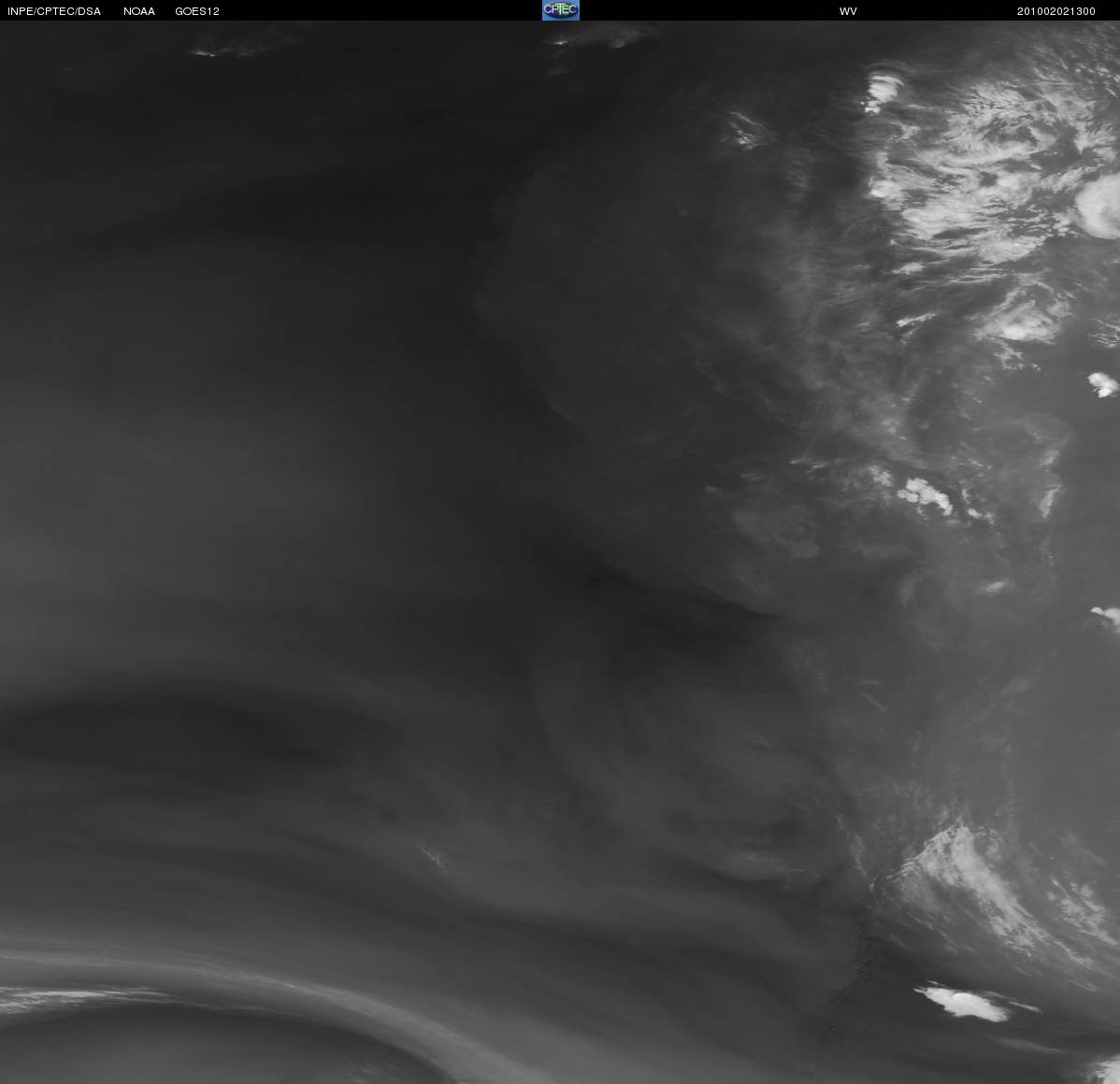
Task: Click the INPE/CPTEC/DSA header label
Action: pyautogui.click(x=54, y=11)
